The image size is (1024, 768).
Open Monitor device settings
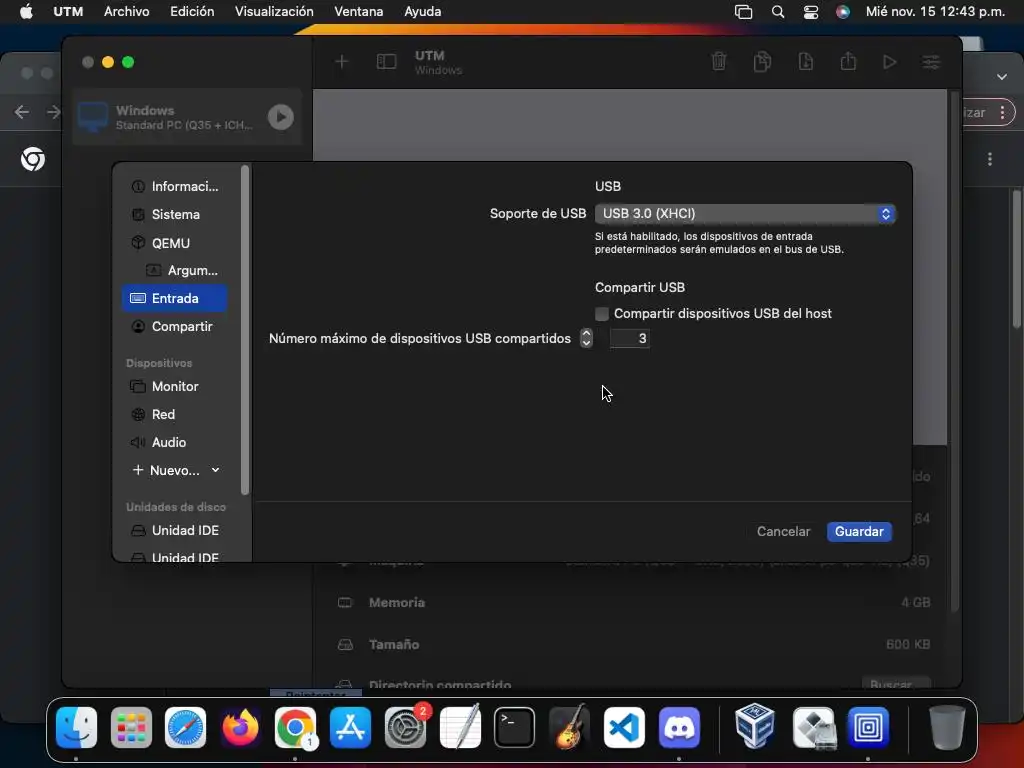(174, 387)
